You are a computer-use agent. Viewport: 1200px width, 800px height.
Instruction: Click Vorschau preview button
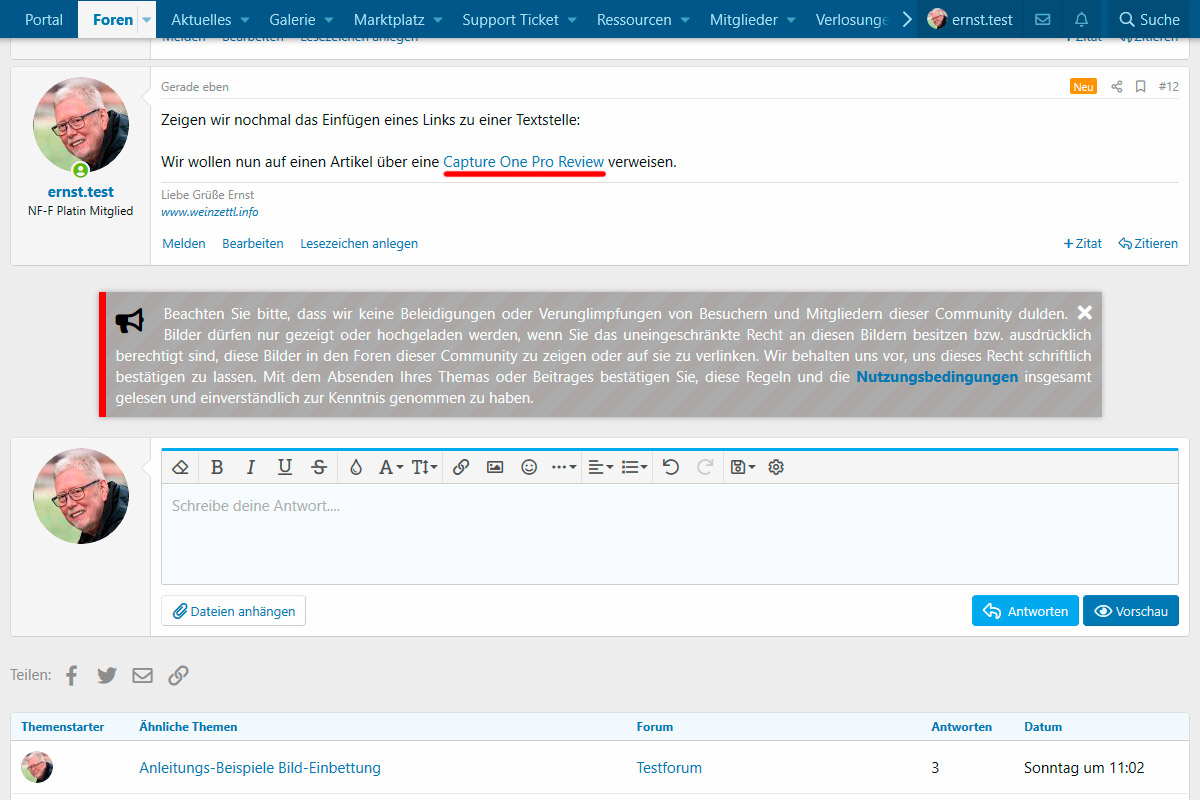coord(1131,611)
